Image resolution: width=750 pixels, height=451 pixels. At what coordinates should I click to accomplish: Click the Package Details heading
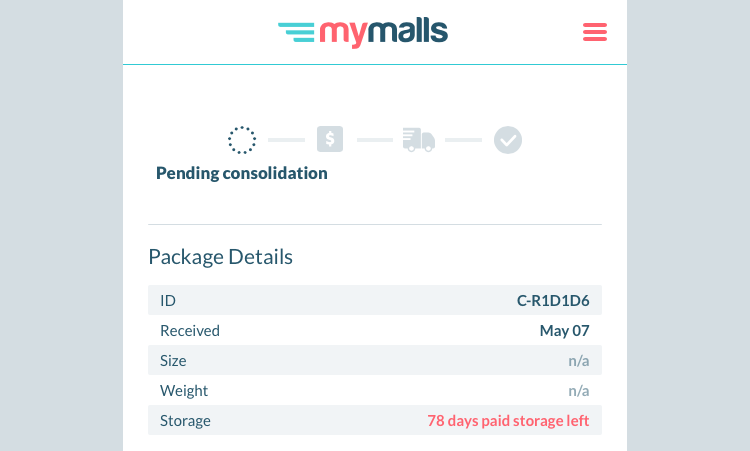pos(221,257)
